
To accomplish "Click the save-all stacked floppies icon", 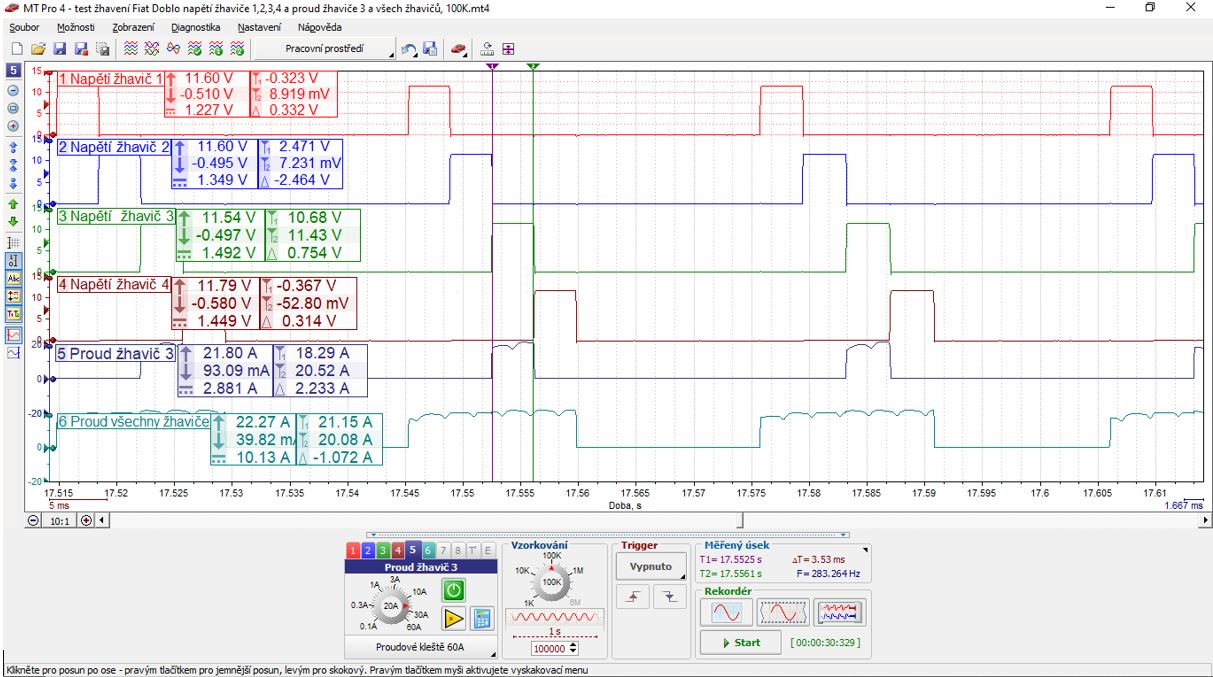I will [x=103, y=49].
